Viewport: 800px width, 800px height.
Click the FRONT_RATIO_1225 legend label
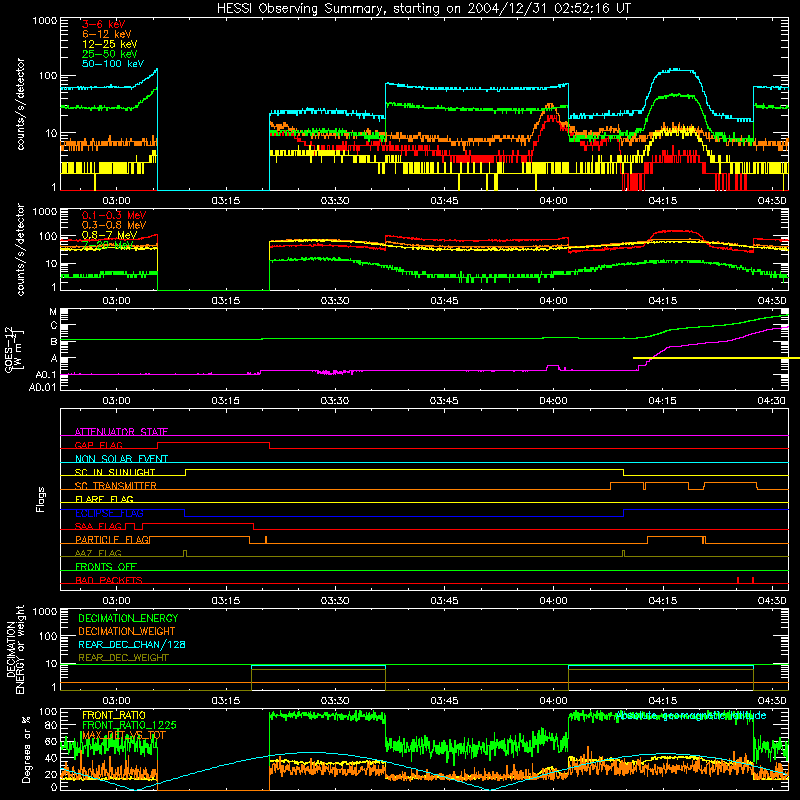point(129,725)
